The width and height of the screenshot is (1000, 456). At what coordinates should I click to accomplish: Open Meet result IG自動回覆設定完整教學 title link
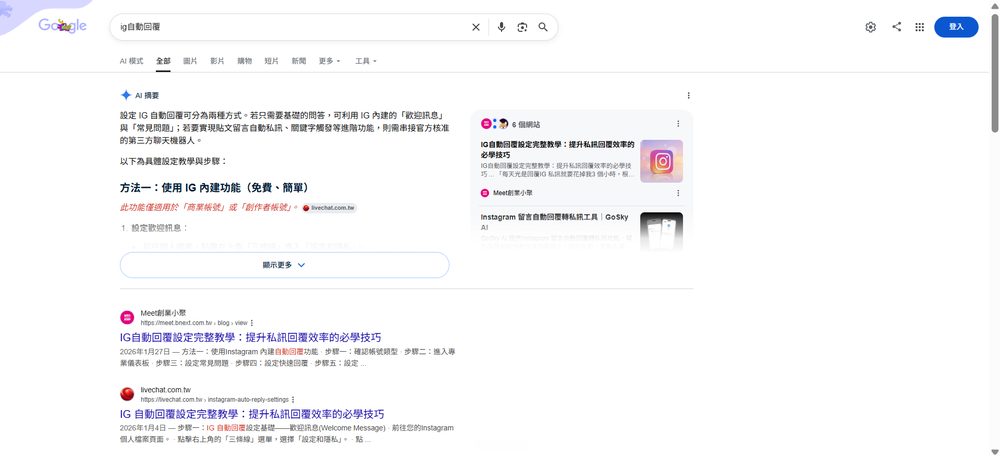click(251, 337)
